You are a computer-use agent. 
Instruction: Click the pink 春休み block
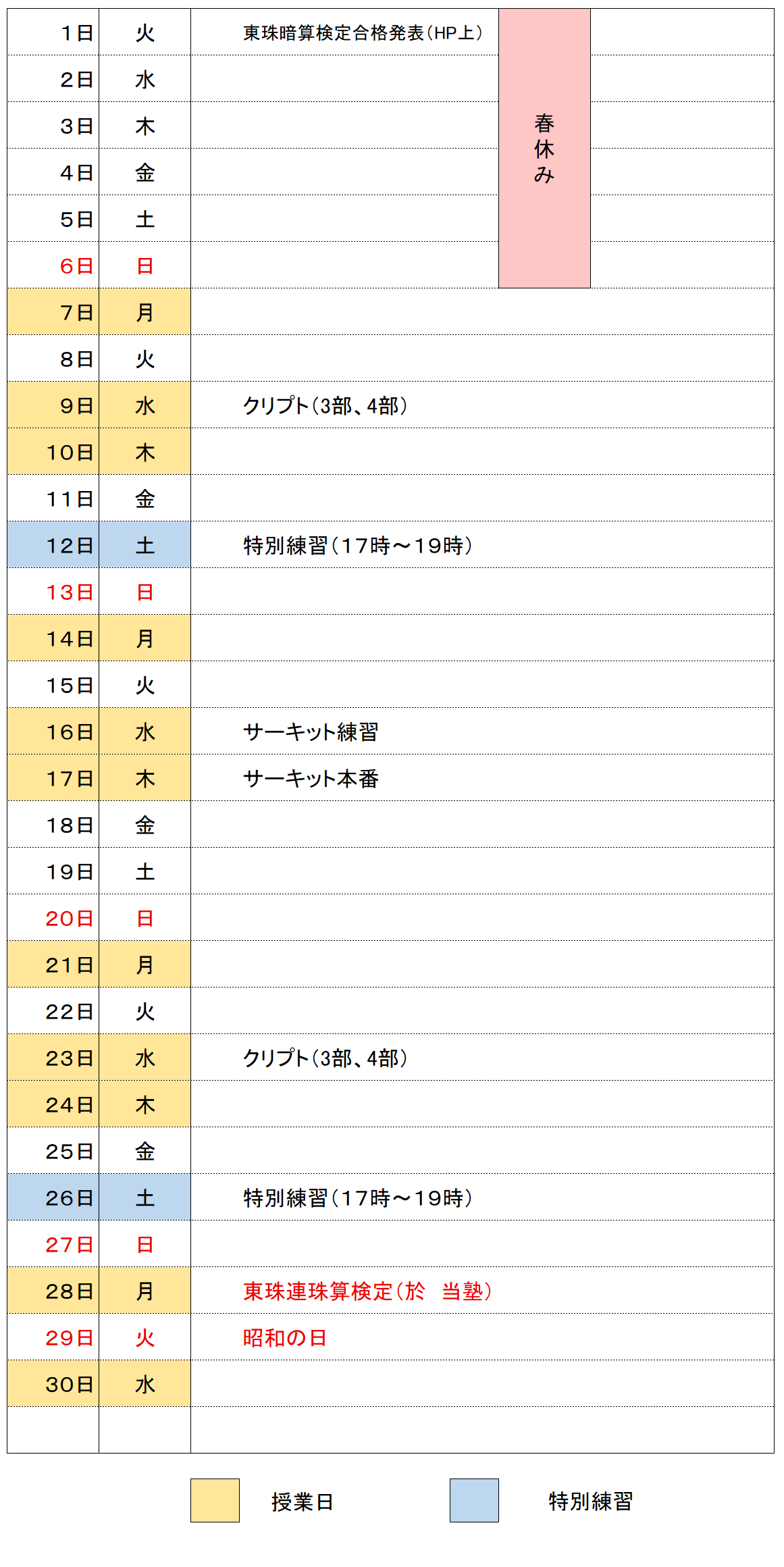tap(544, 149)
